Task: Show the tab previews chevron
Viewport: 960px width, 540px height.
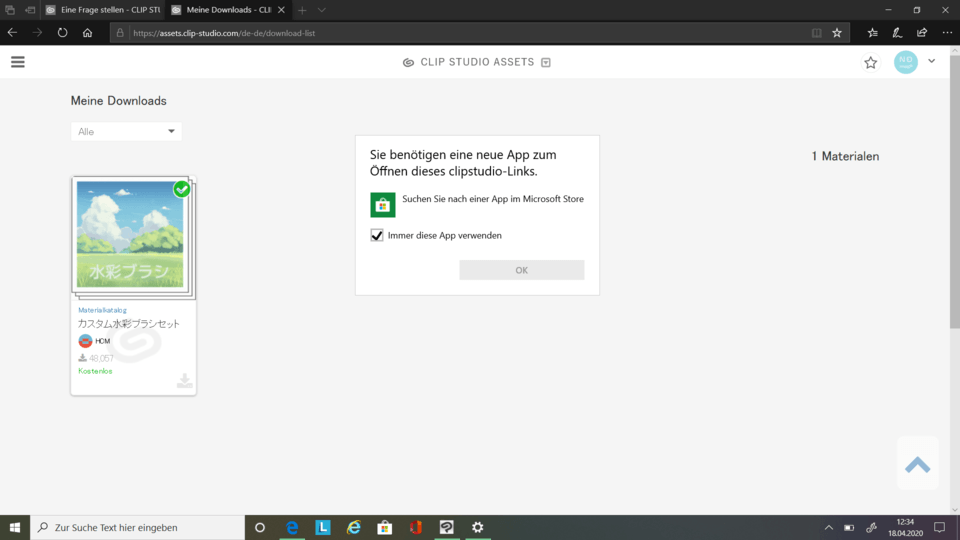Action: click(321, 10)
